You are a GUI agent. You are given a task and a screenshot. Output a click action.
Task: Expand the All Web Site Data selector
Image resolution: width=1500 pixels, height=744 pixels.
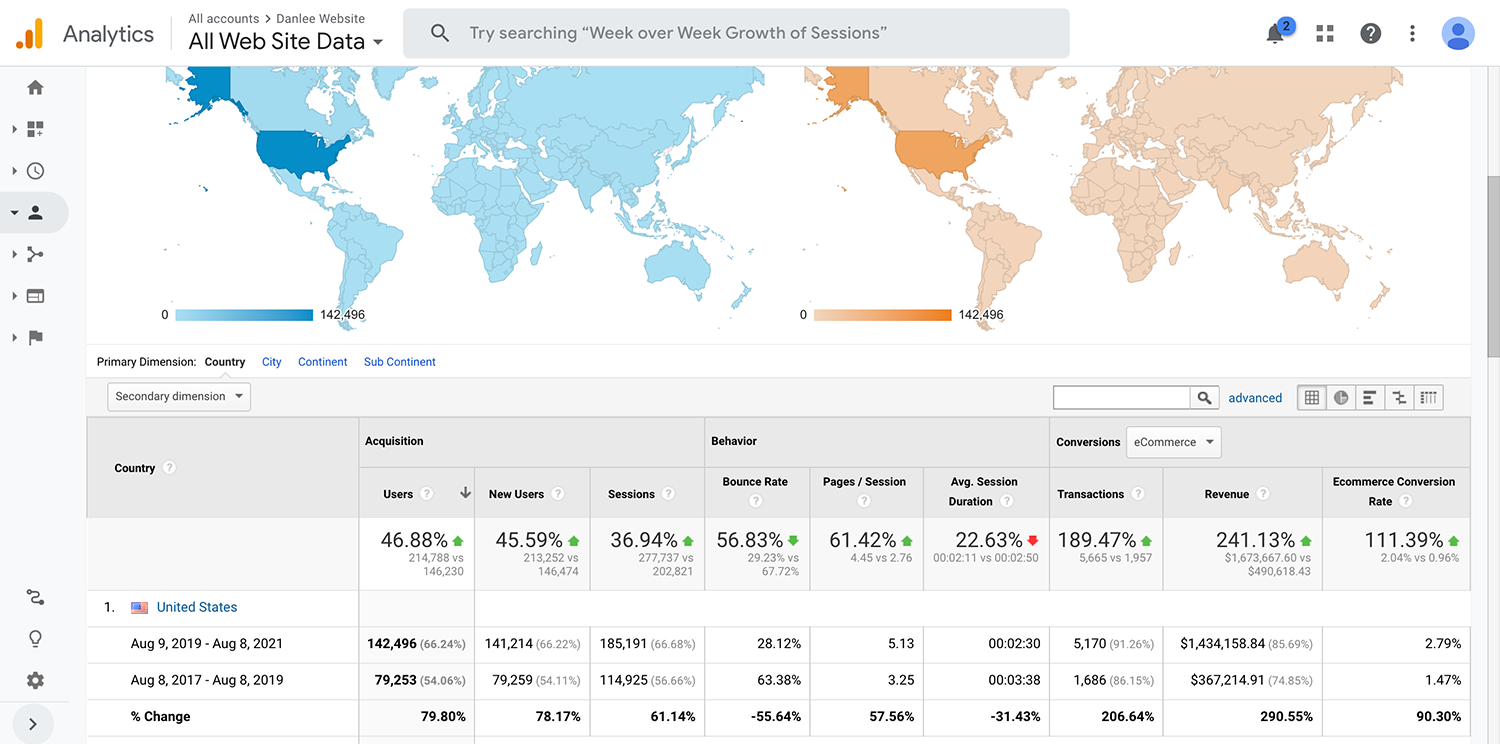click(286, 42)
